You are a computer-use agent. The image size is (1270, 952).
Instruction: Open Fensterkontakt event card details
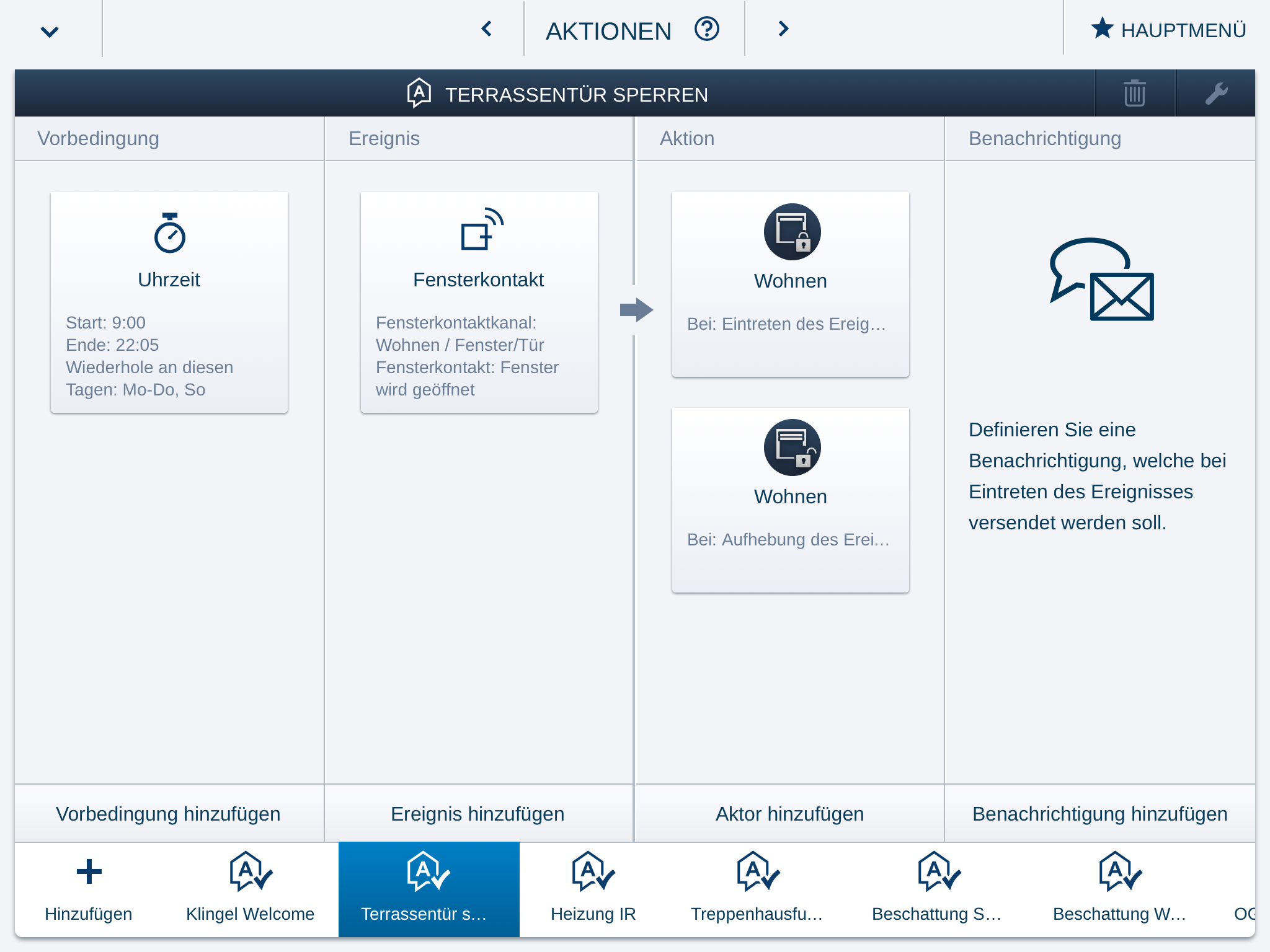coord(479,302)
